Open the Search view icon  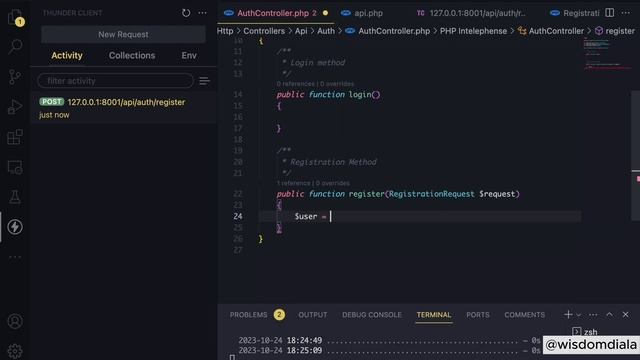point(15,47)
